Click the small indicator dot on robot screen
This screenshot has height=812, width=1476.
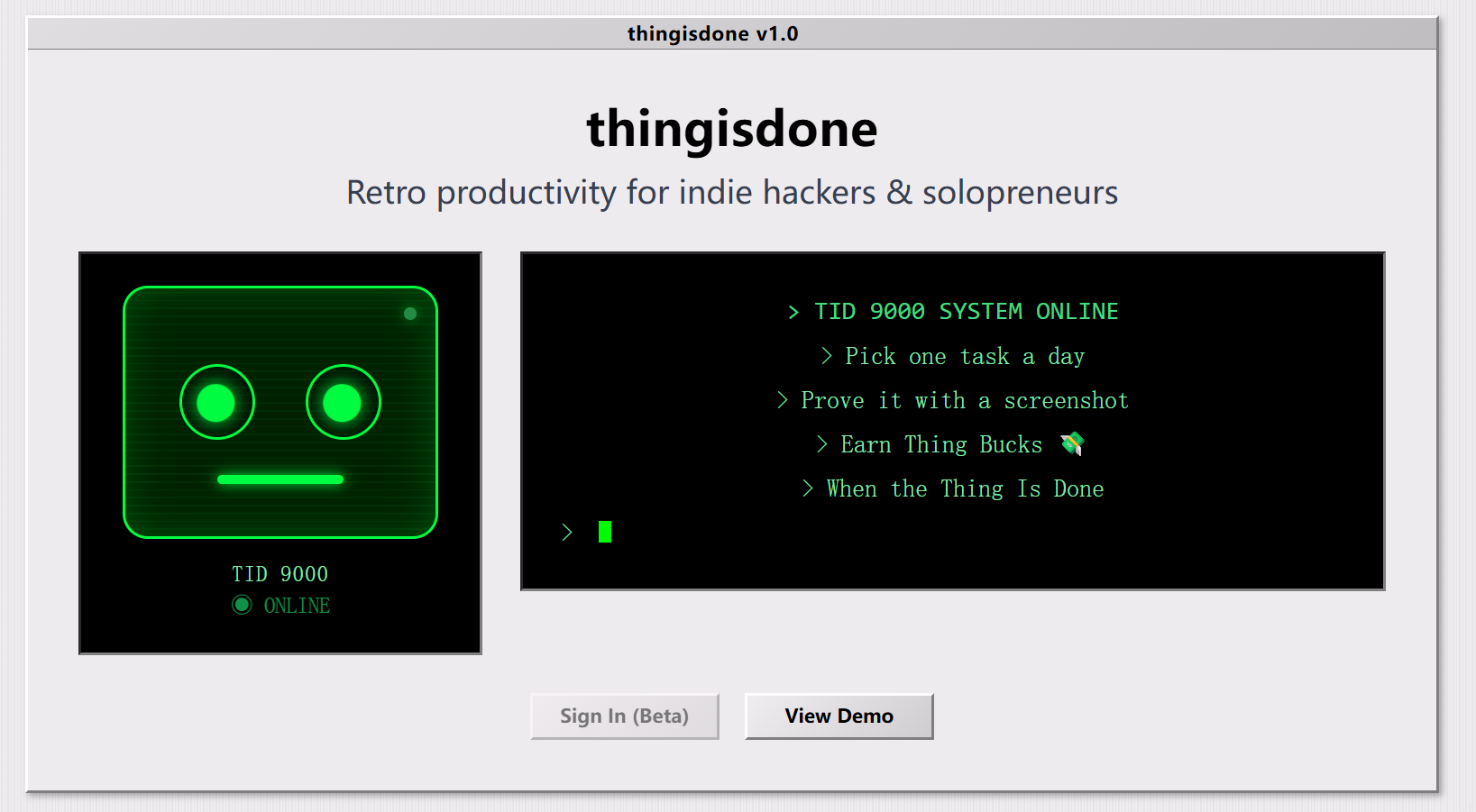pyautogui.click(x=410, y=314)
